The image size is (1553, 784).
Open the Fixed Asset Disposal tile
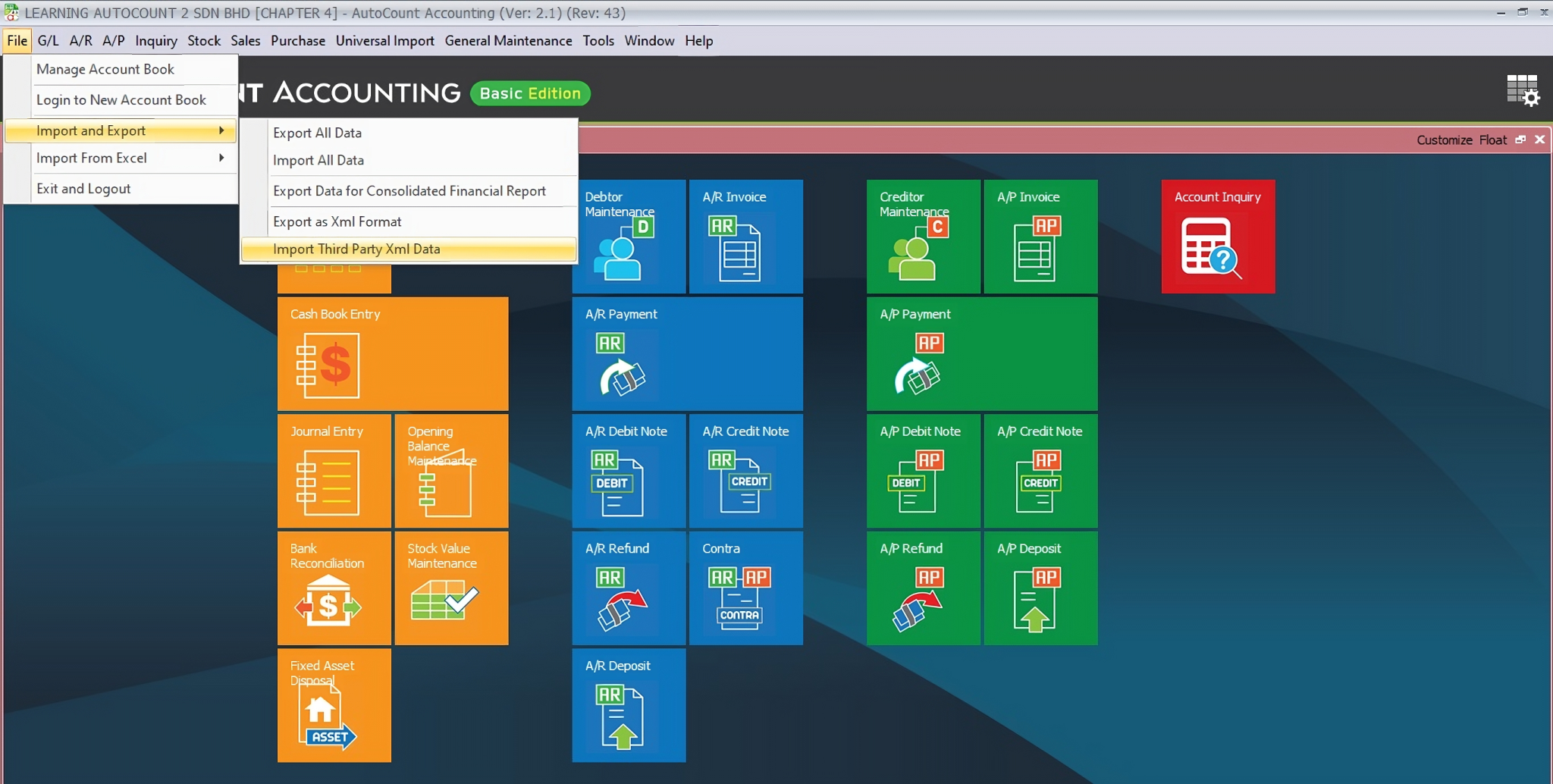tap(334, 705)
